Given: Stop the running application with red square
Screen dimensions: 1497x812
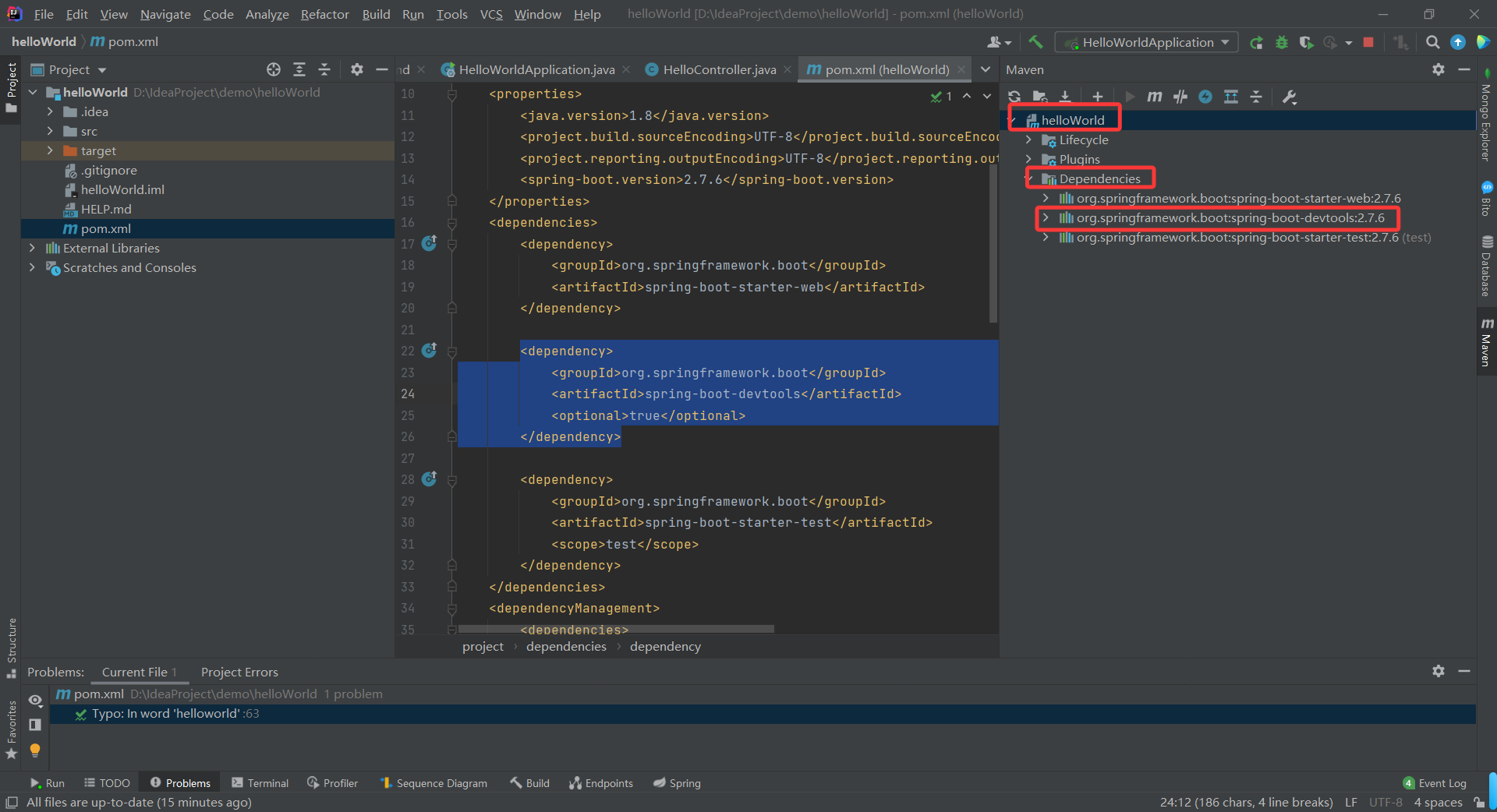Looking at the screenshot, I should pyautogui.click(x=1368, y=42).
